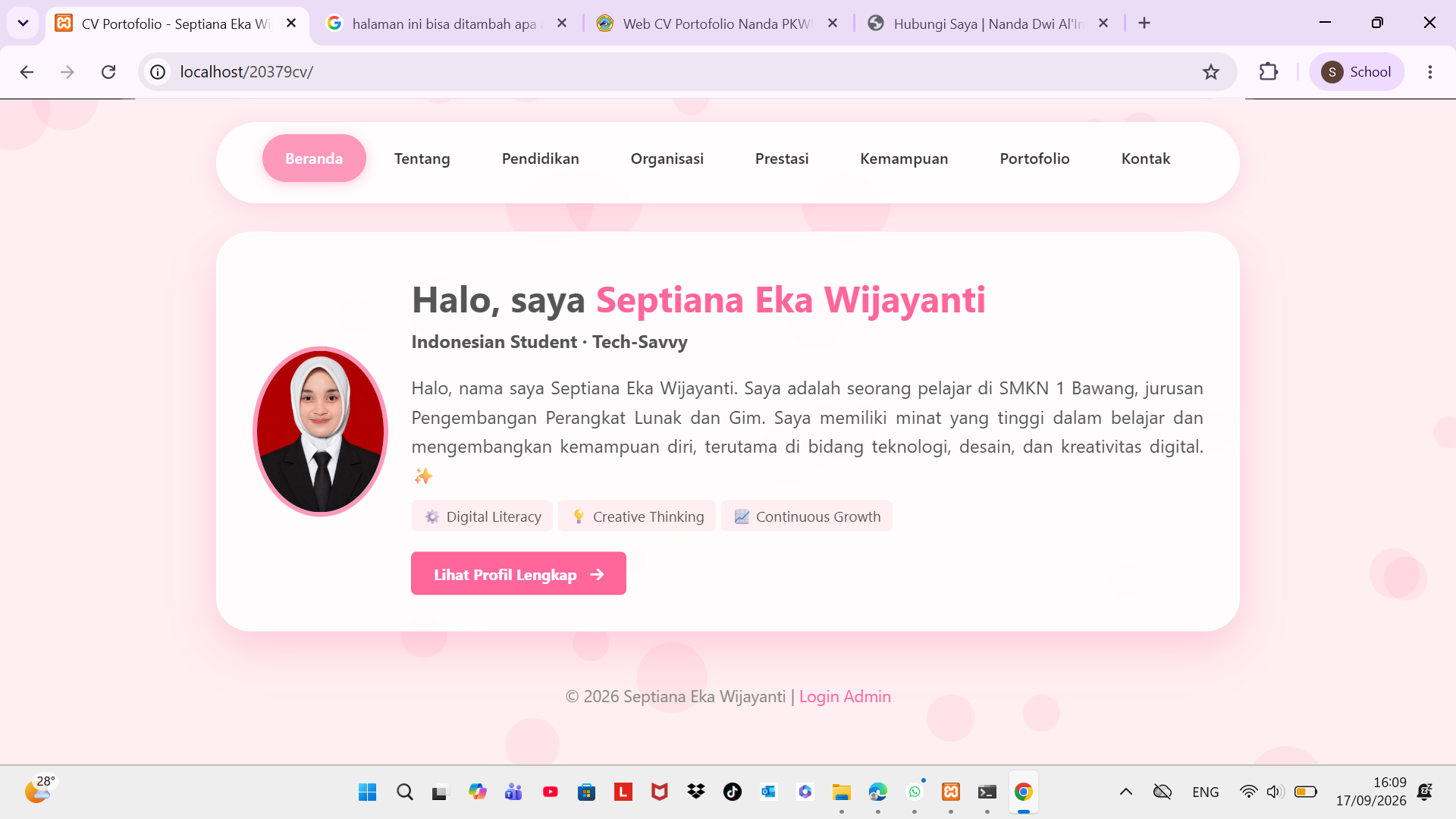The width and height of the screenshot is (1456, 819).
Task: Close the Web CV Portofolio Nanda tab
Action: point(833,24)
